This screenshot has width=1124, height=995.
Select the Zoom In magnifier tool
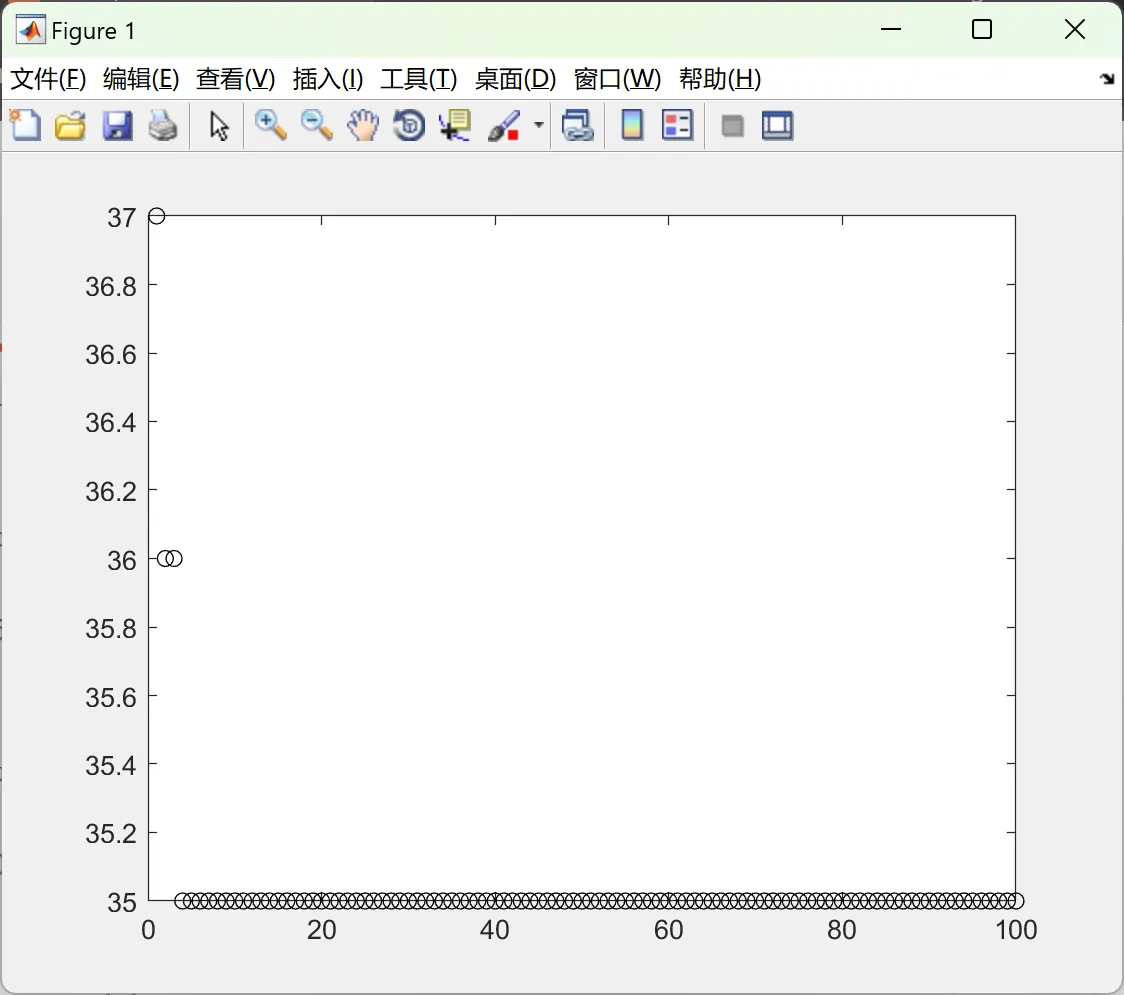[271, 125]
